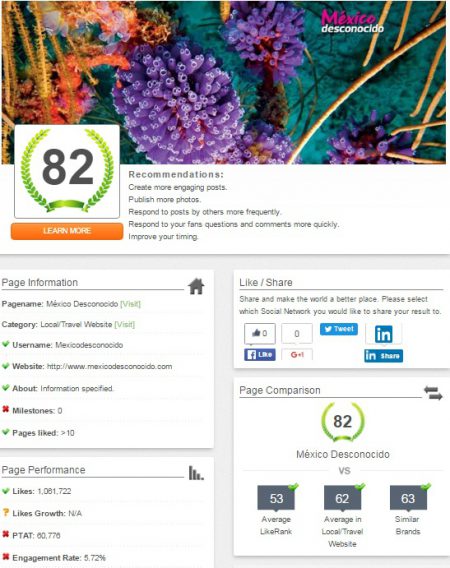Viewport: 450px width, 568px height.
Task: Click the red cross beside Milestones
Action: coord(5,410)
